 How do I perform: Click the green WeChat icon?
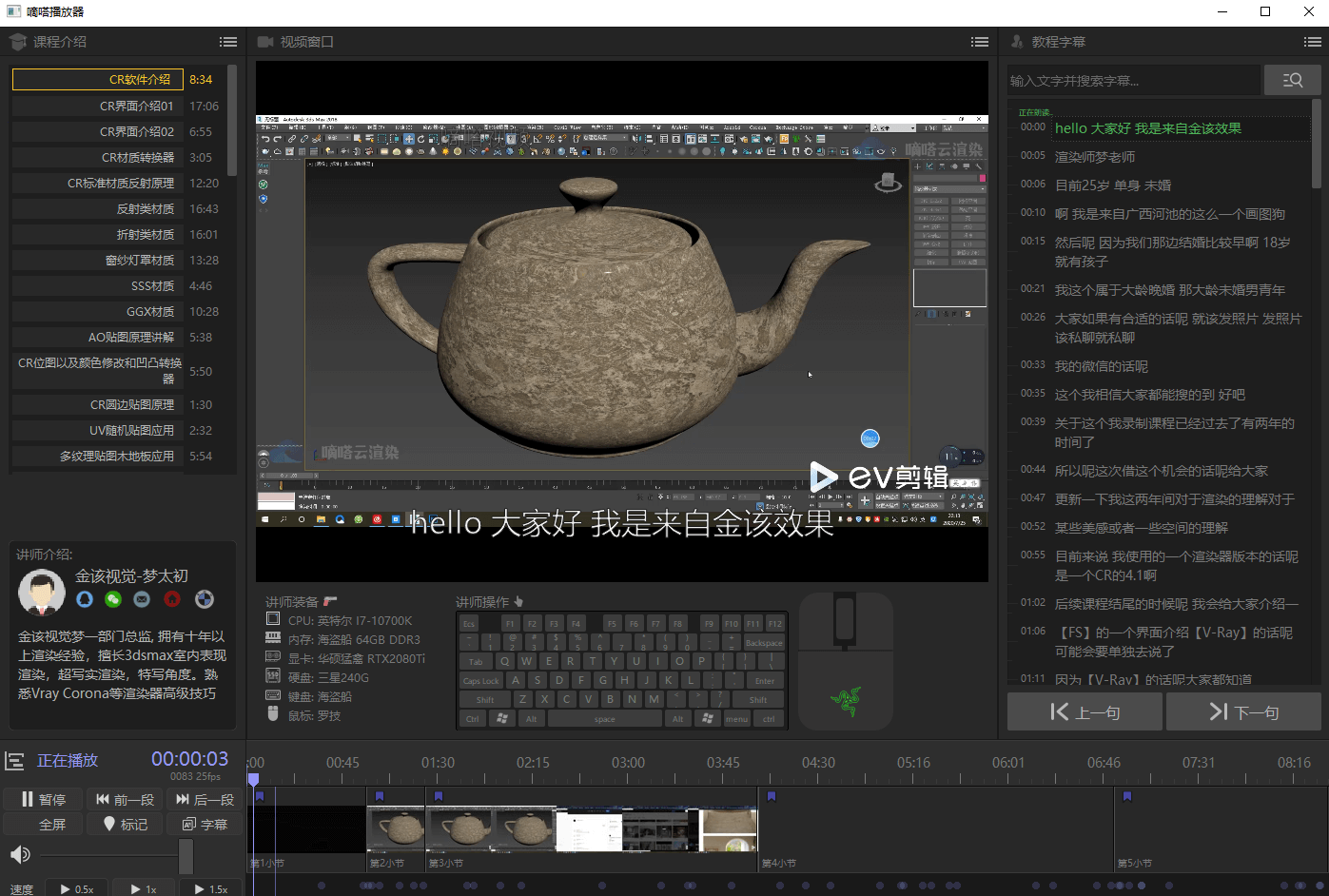pyautogui.click(x=113, y=599)
